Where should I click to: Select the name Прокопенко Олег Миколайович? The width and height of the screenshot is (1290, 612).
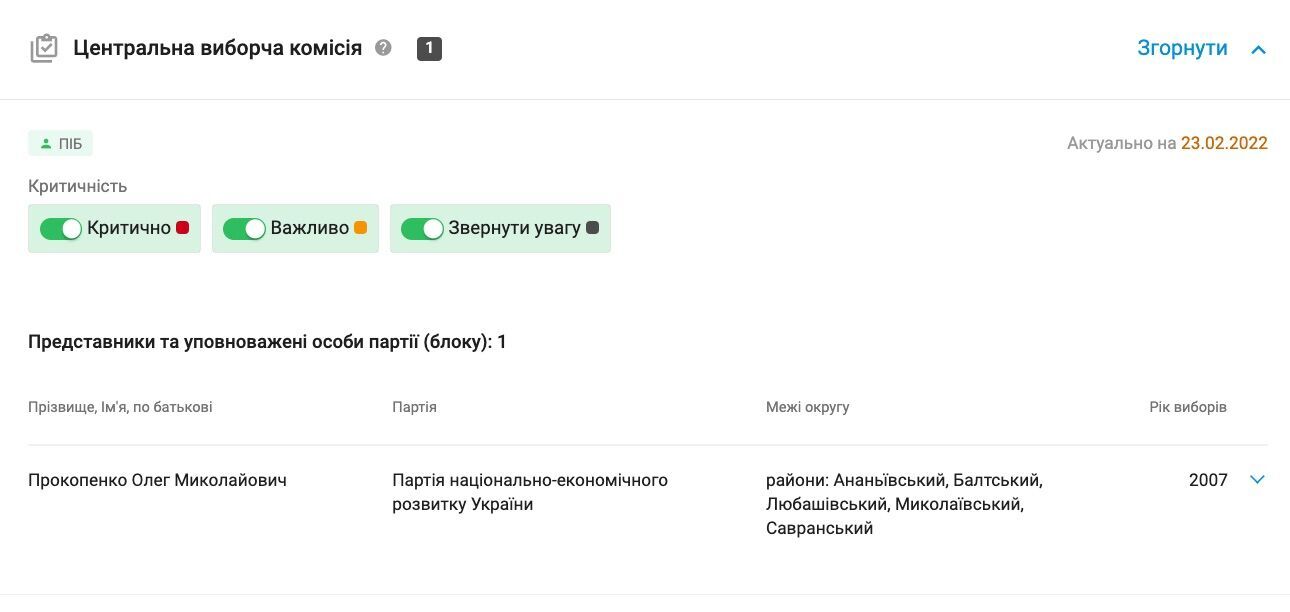click(157, 480)
